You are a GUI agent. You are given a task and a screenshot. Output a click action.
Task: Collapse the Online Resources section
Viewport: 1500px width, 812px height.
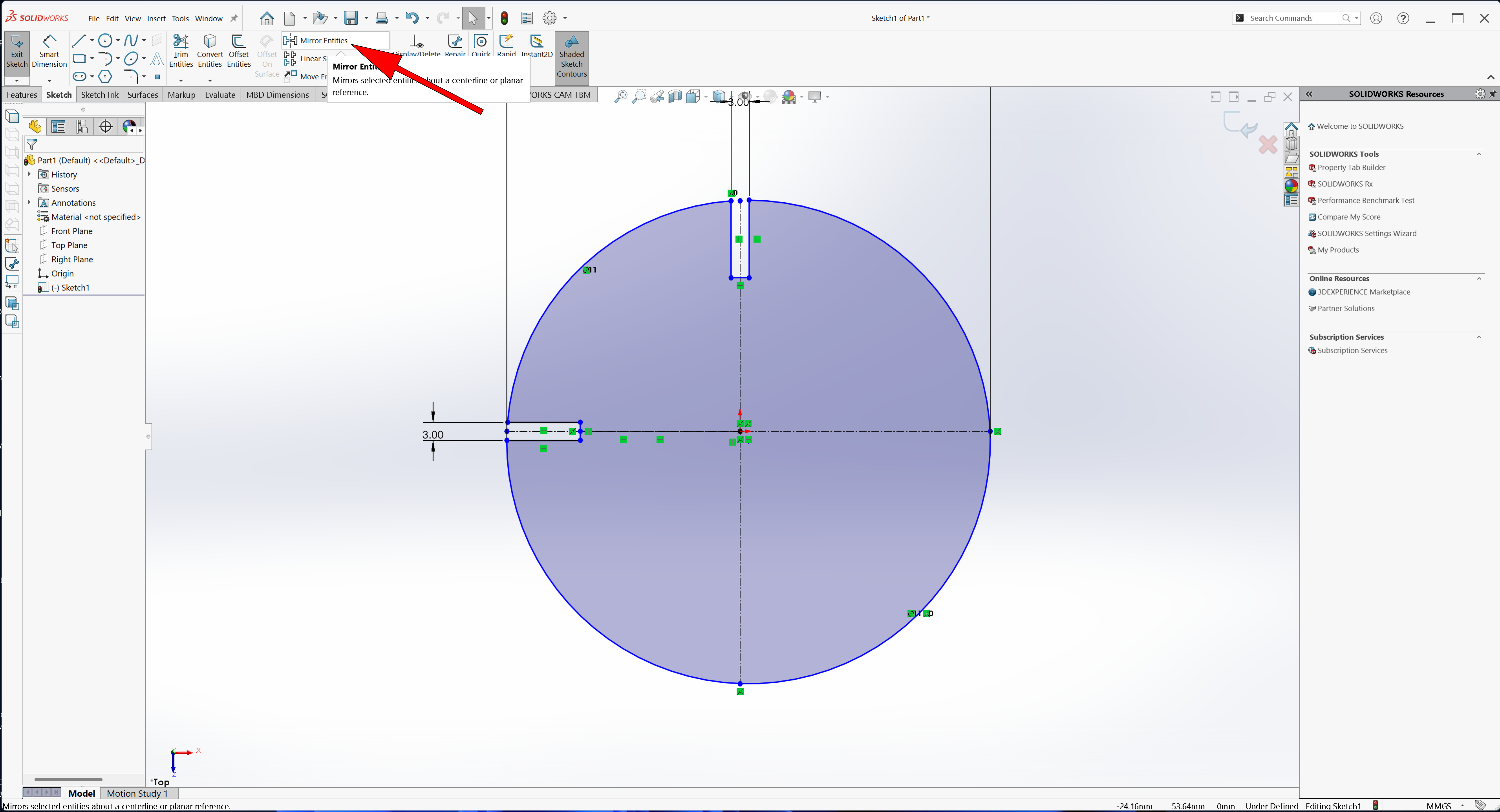click(x=1478, y=278)
